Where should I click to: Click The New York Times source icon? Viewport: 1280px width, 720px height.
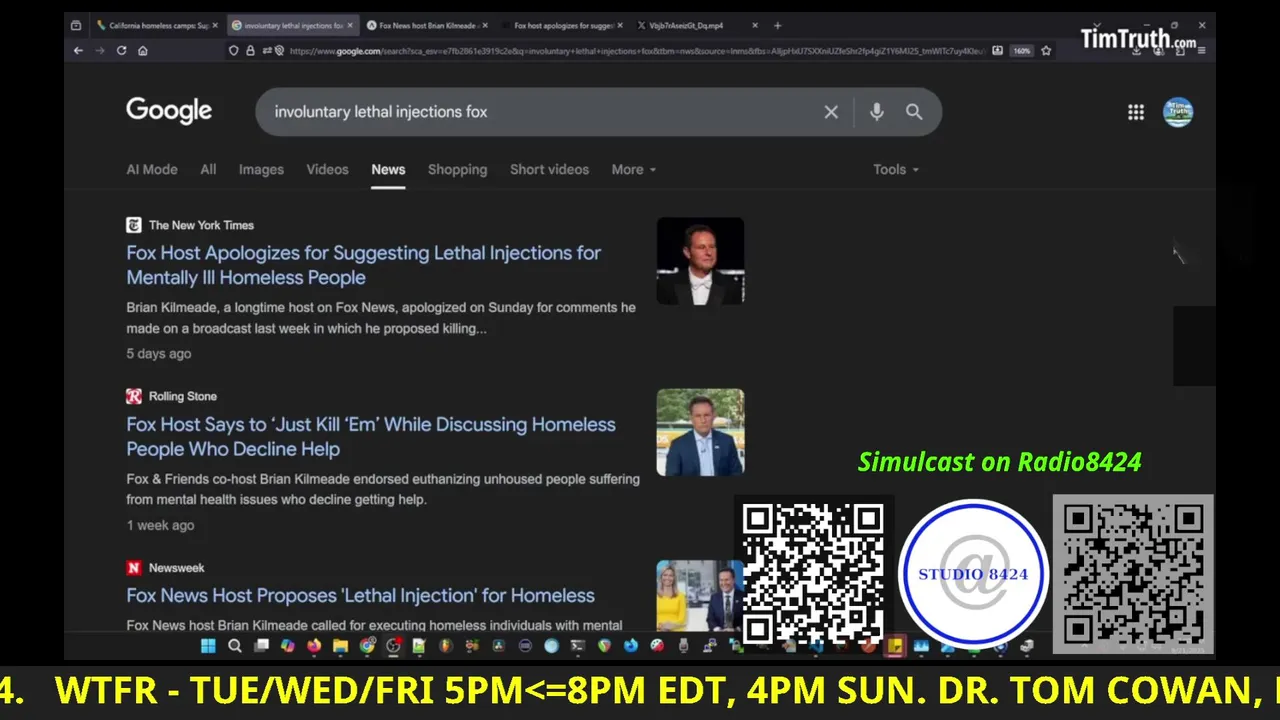134,225
